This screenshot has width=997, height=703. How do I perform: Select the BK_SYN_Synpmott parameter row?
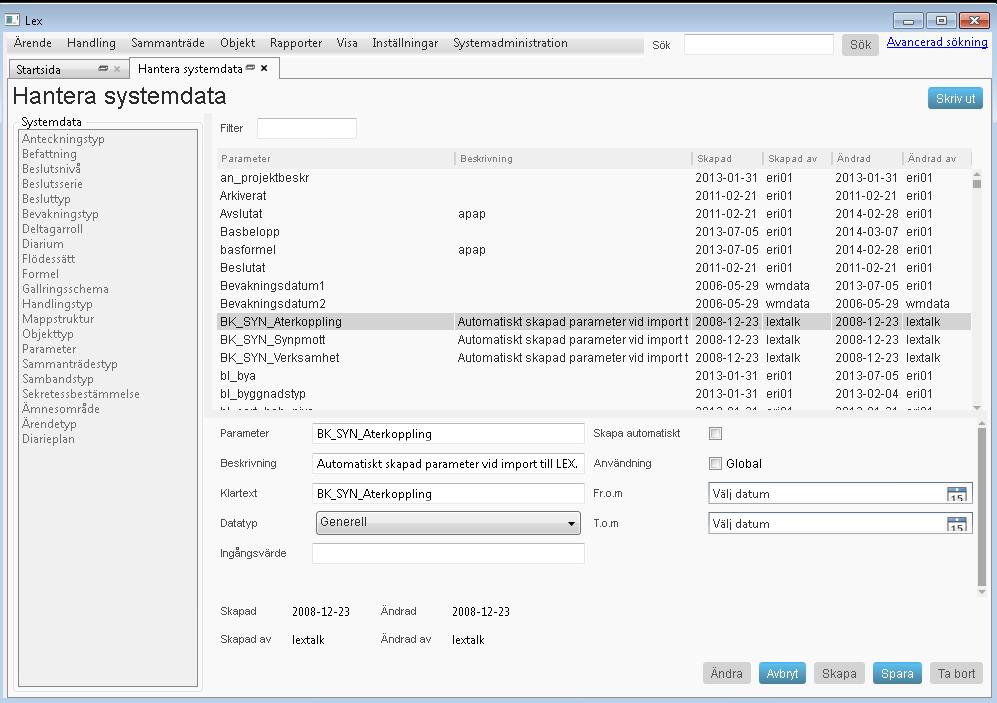click(x=594, y=339)
